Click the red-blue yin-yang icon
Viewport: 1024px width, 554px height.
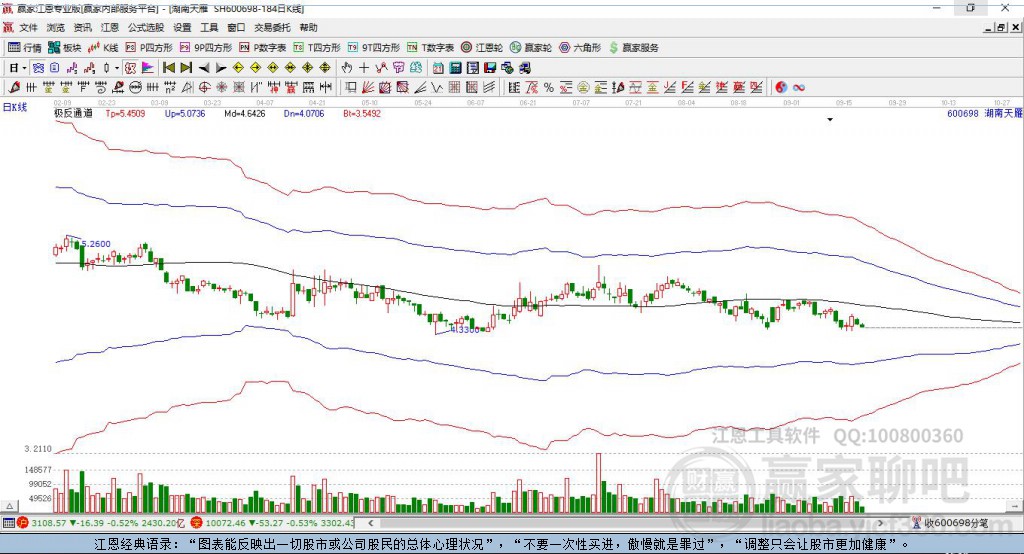click(781, 87)
